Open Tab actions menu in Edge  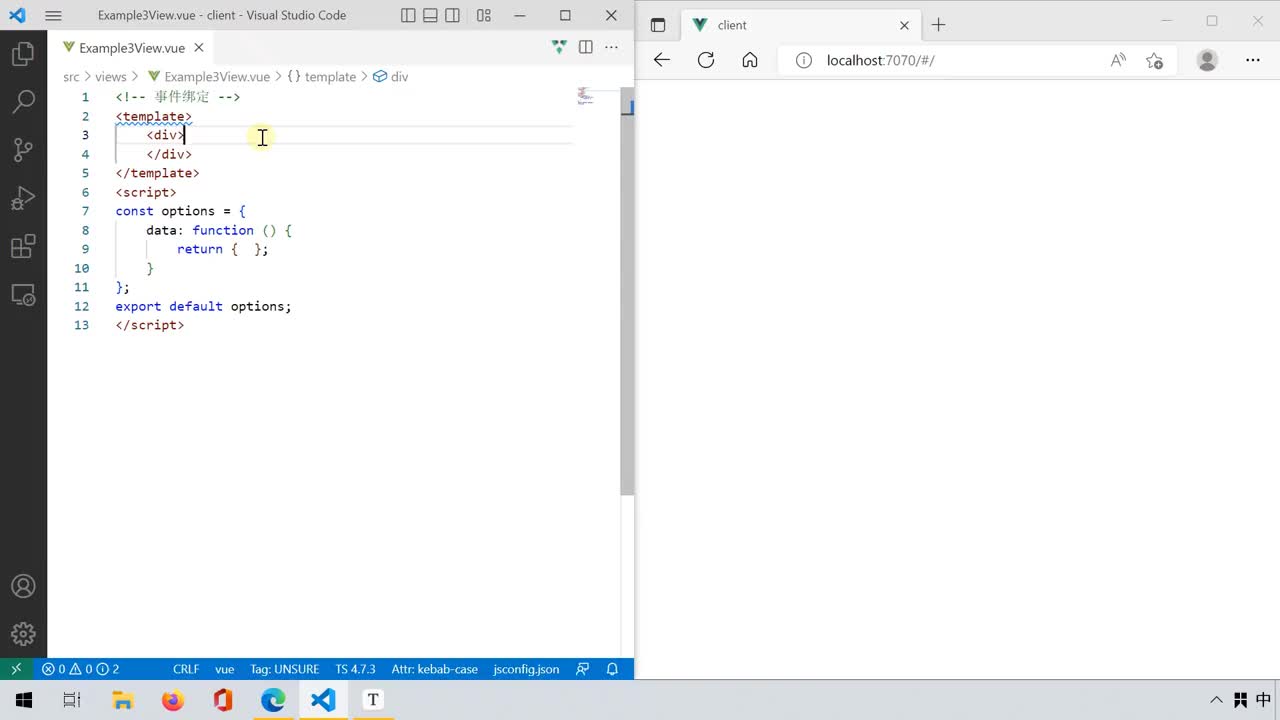657,25
